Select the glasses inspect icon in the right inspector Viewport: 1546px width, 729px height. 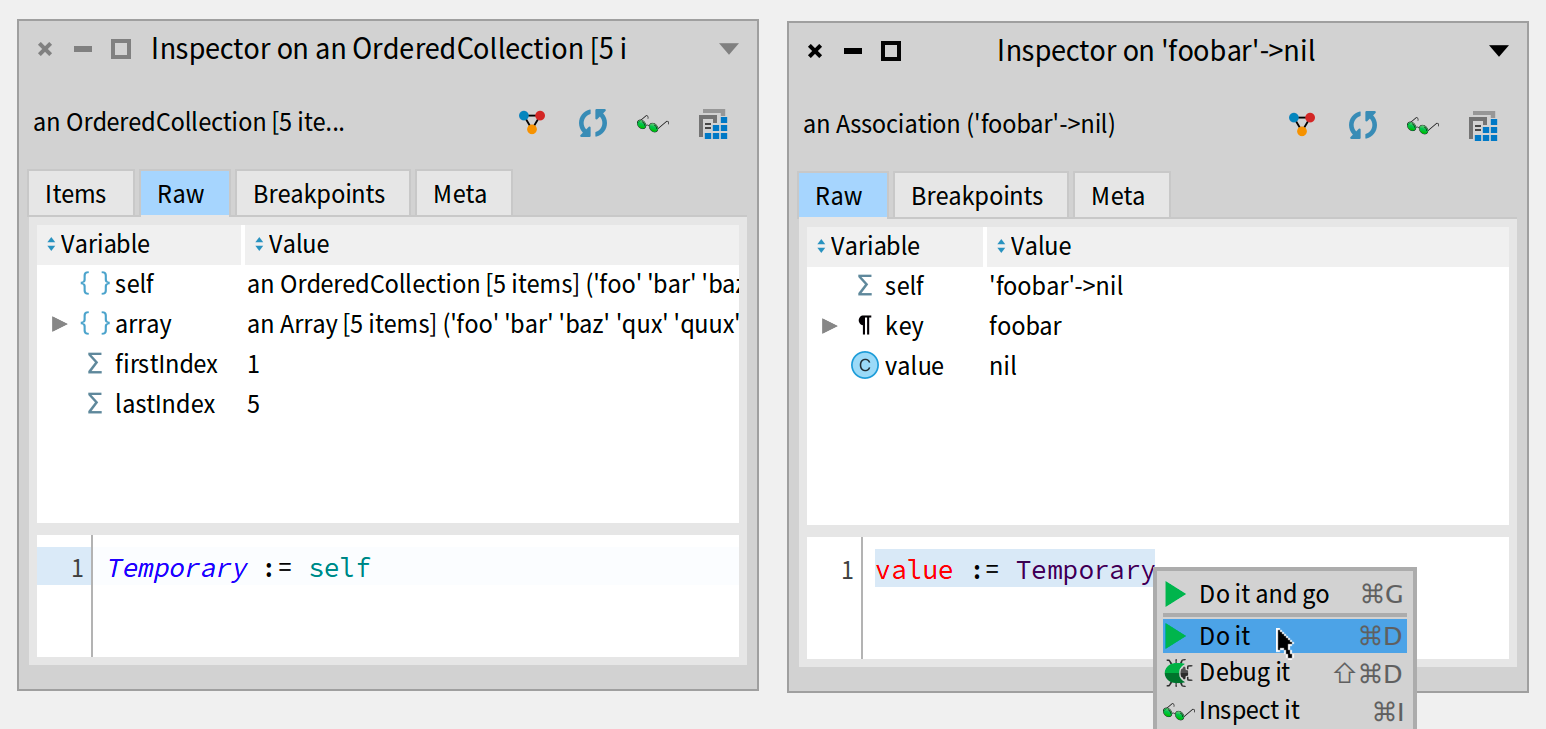point(1421,126)
